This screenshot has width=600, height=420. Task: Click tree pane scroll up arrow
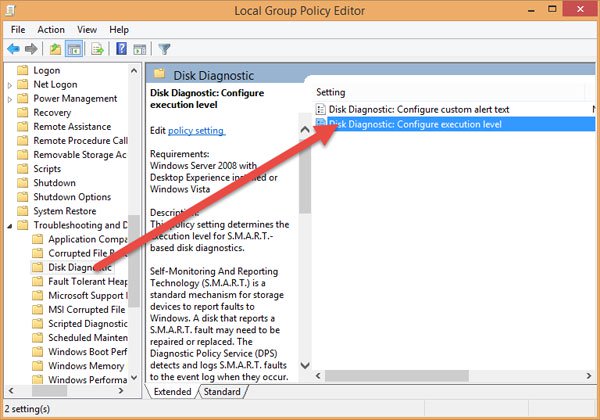134,70
